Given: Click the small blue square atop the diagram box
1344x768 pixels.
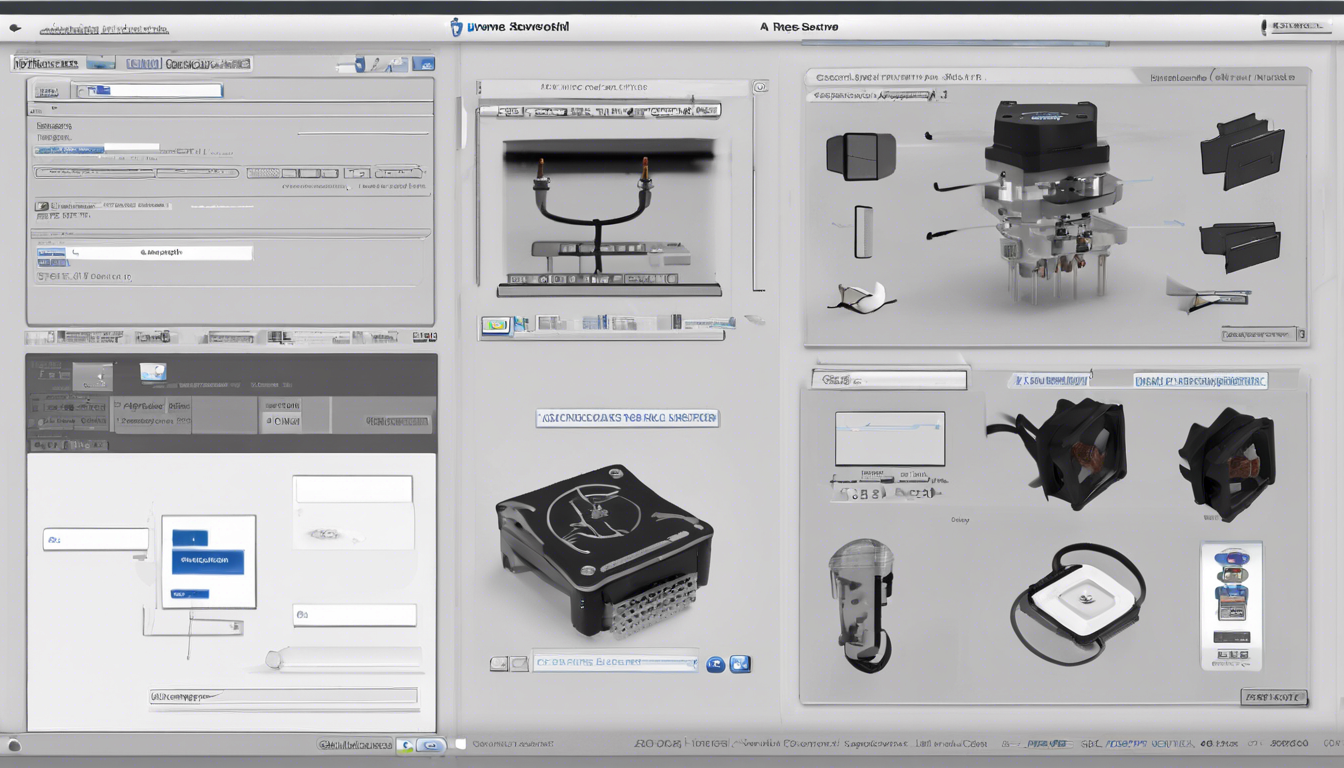Looking at the screenshot, I should tap(190, 538).
